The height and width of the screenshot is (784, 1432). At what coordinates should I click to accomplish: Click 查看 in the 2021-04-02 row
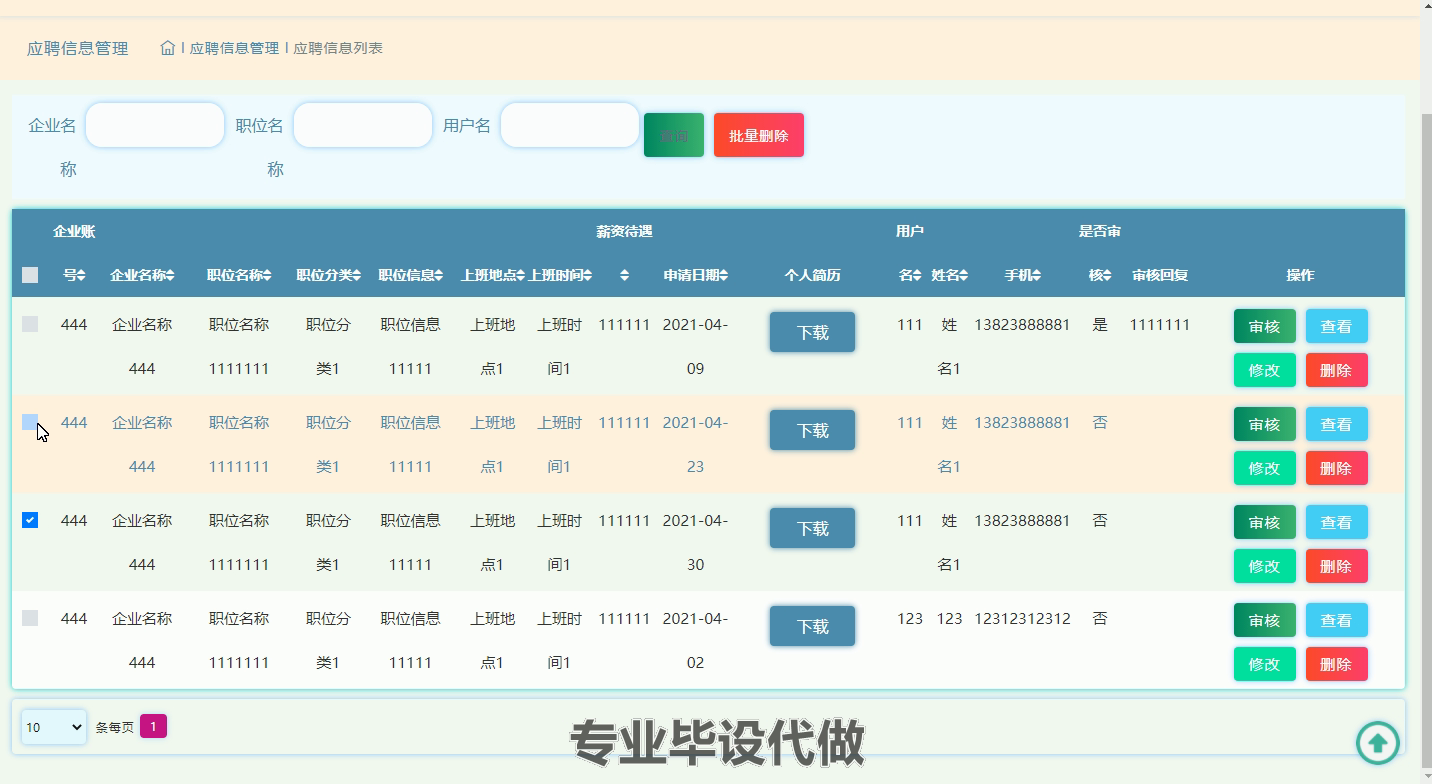point(1337,620)
